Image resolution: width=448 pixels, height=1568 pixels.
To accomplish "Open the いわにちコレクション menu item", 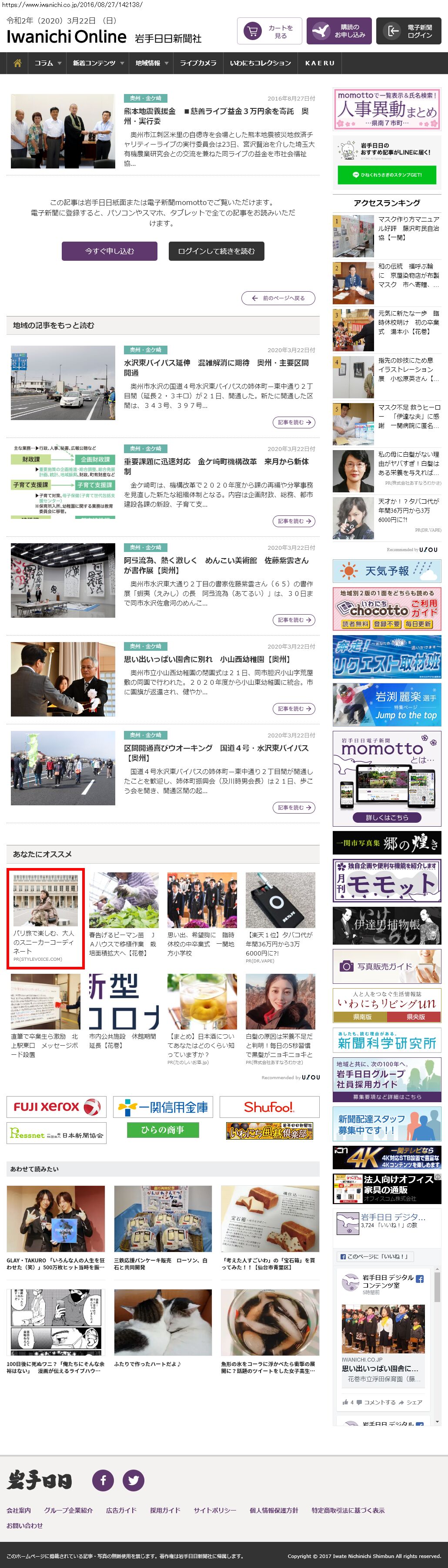I will 260,63.
